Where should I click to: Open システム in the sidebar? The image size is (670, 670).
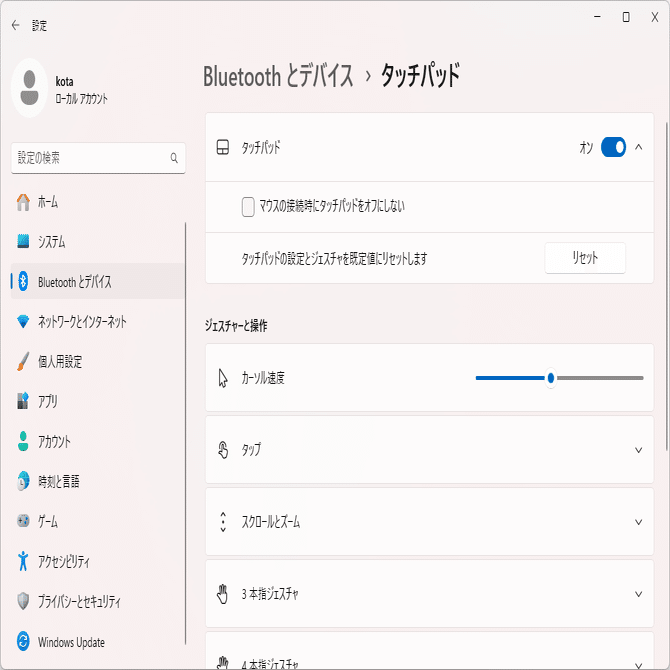click(x=52, y=242)
